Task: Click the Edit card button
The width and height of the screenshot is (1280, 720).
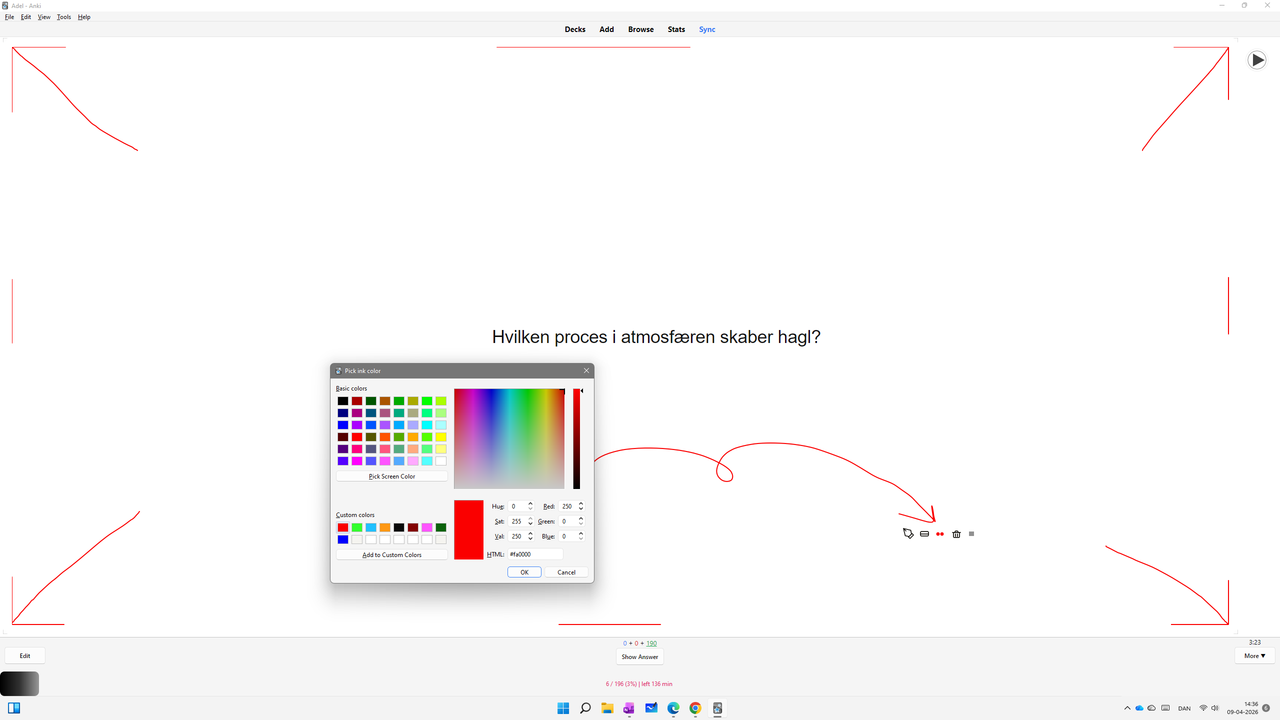Action: pos(25,656)
